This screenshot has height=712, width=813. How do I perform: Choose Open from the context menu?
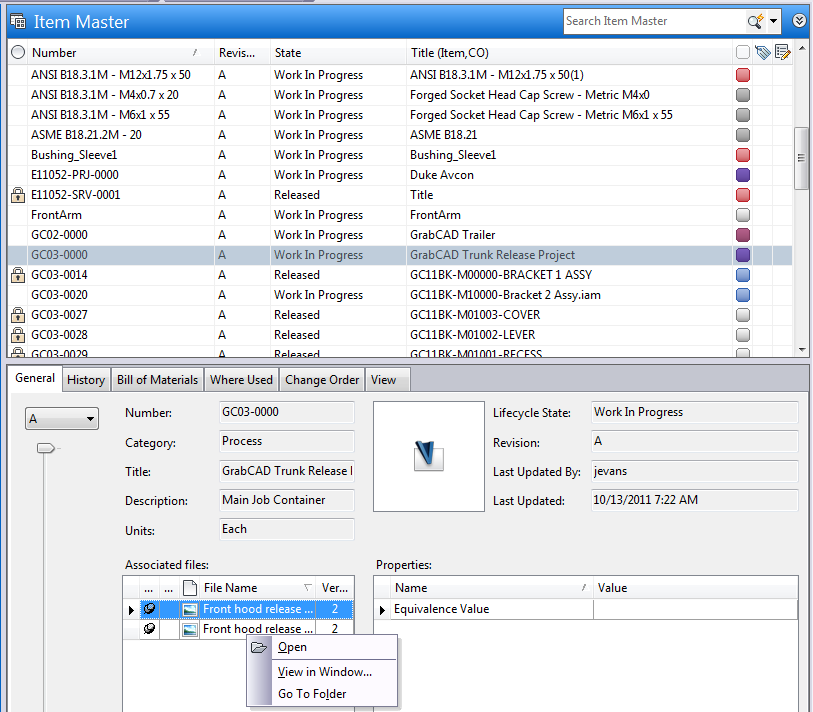(292, 647)
